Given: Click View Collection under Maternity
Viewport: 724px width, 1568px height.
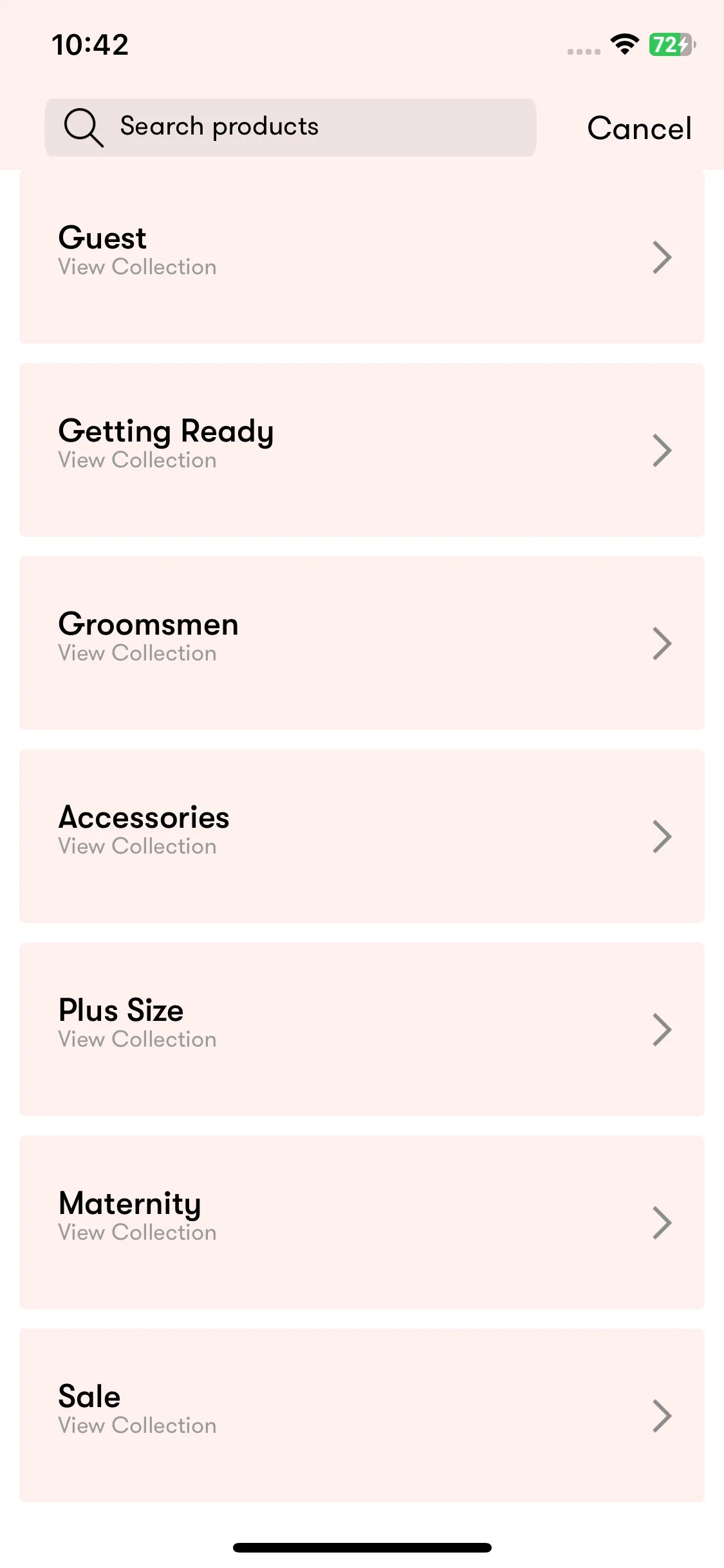Looking at the screenshot, I should [137, 1232].
